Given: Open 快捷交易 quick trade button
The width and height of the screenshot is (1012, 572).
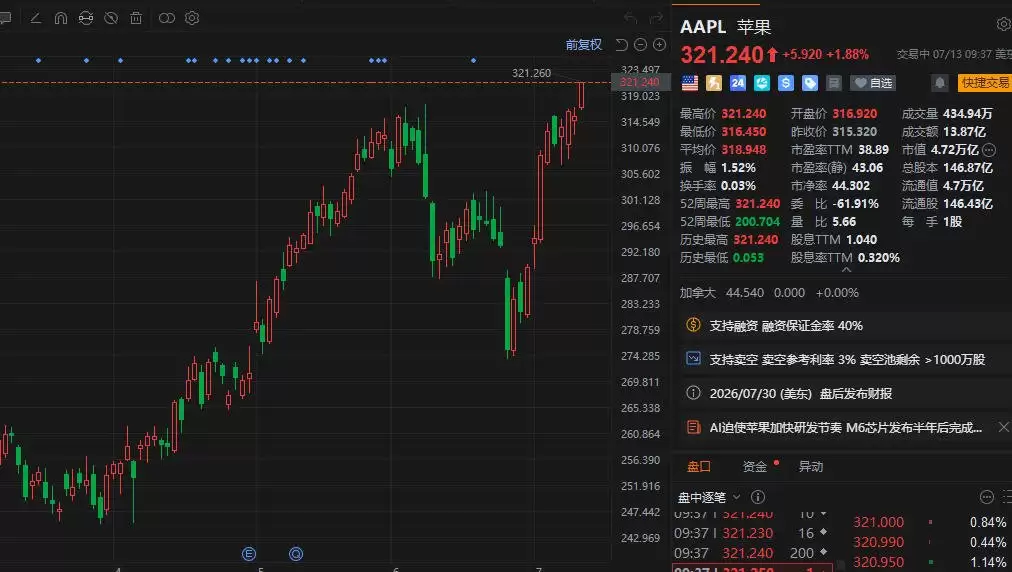Looking at the screenshot, I should click(984, 83).
